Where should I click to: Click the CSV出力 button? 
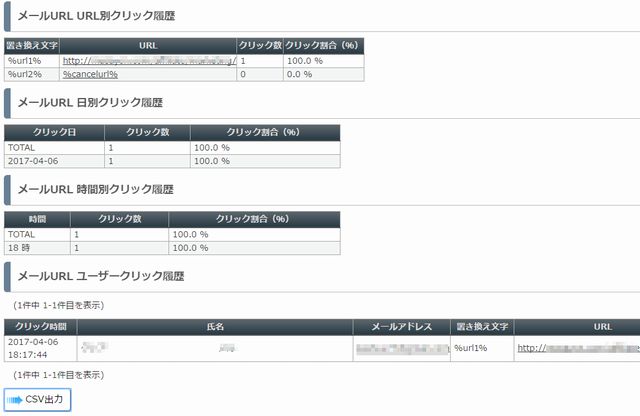click(x=38, y=399)
